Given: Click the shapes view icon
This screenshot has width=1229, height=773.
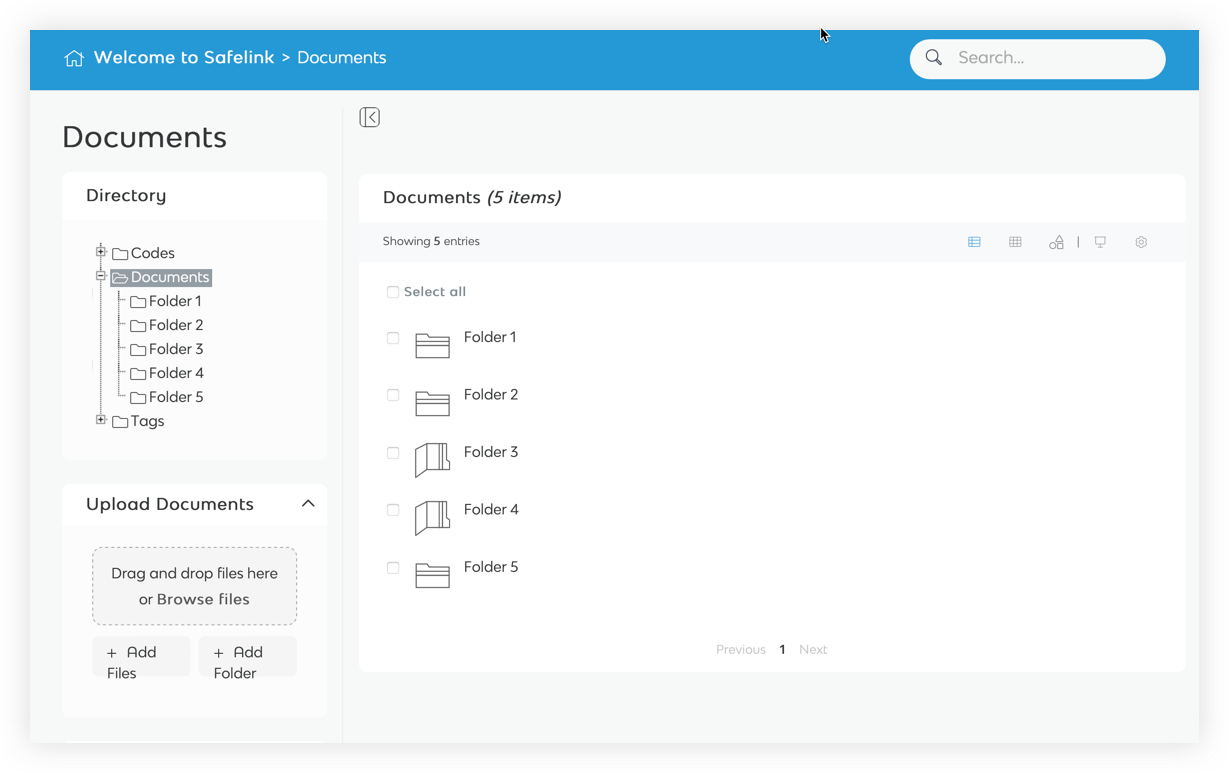Looking at the screenshot, I should [1056, 242].
